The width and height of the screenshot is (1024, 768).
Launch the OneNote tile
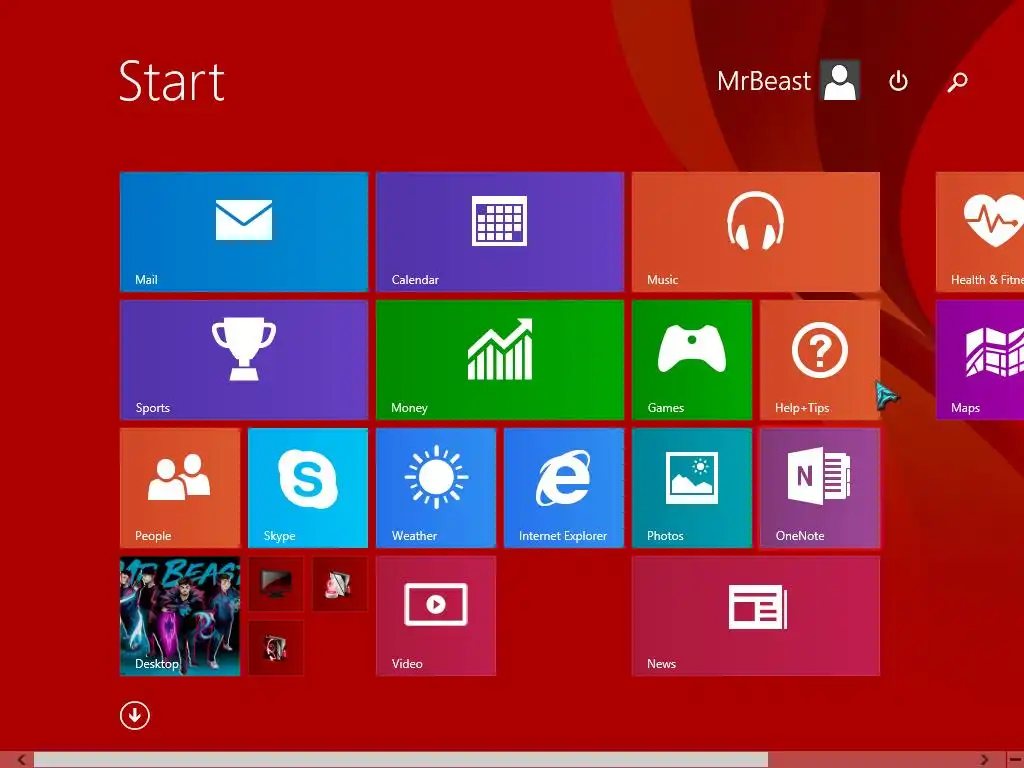pyautogui.click(x=820, y=488)
